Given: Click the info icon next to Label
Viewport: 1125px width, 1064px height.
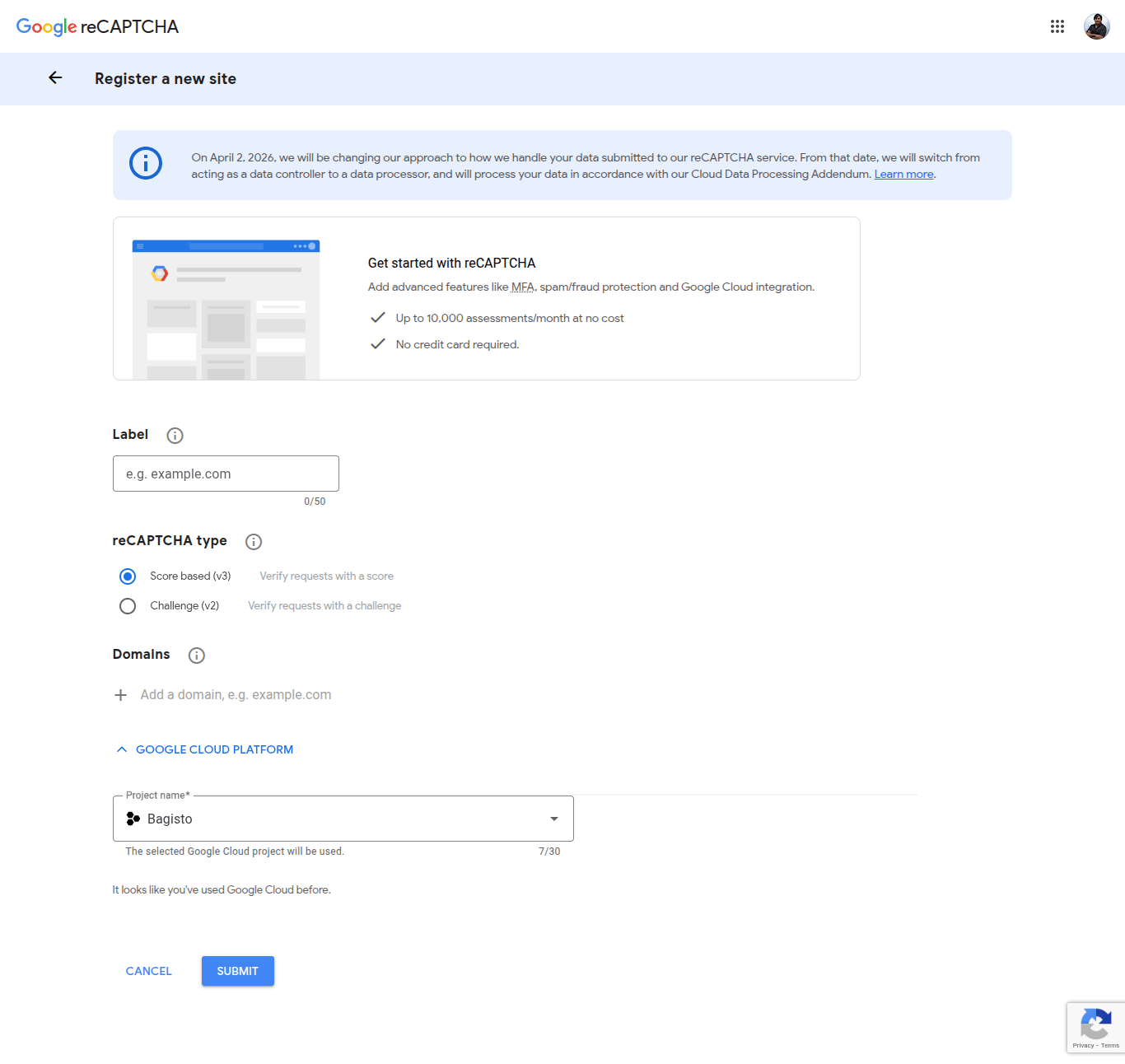Looking at the screenshot, I should tap(175, 436).
